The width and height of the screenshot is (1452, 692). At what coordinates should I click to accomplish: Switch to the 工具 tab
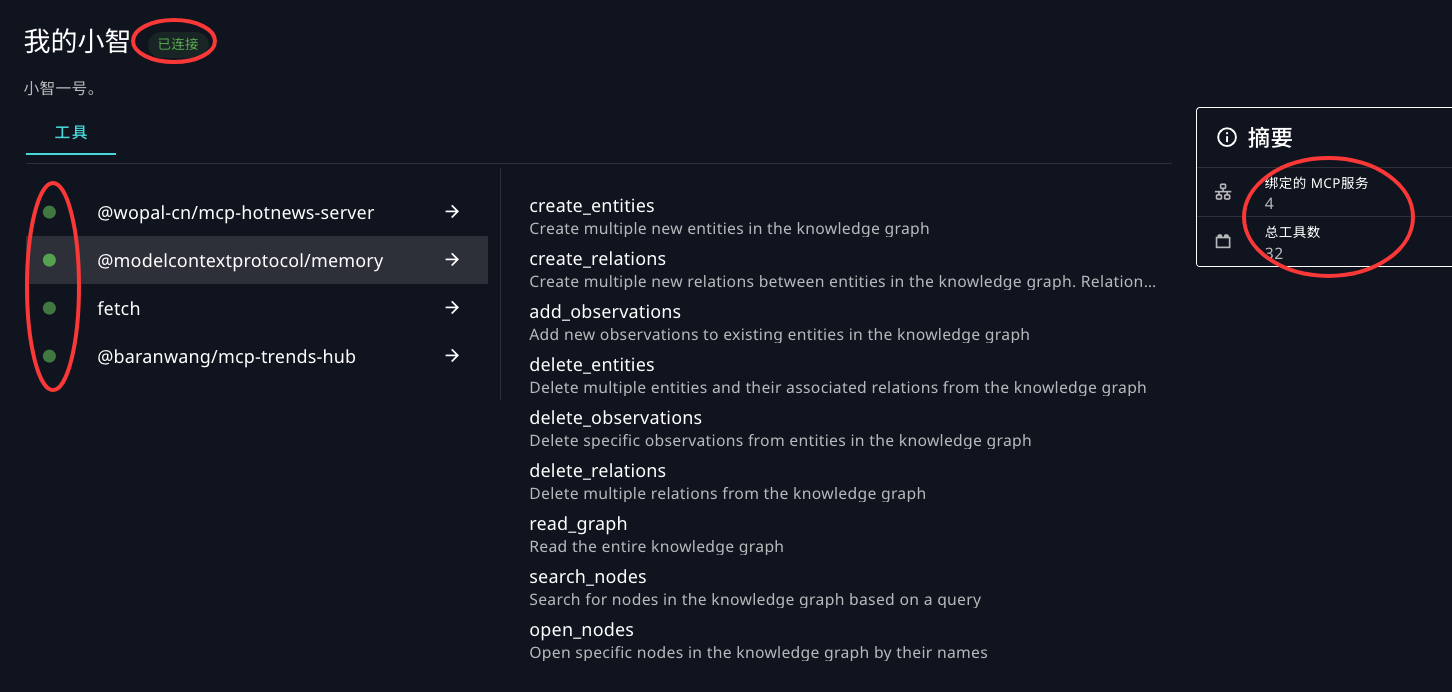(x=71, y=132)
